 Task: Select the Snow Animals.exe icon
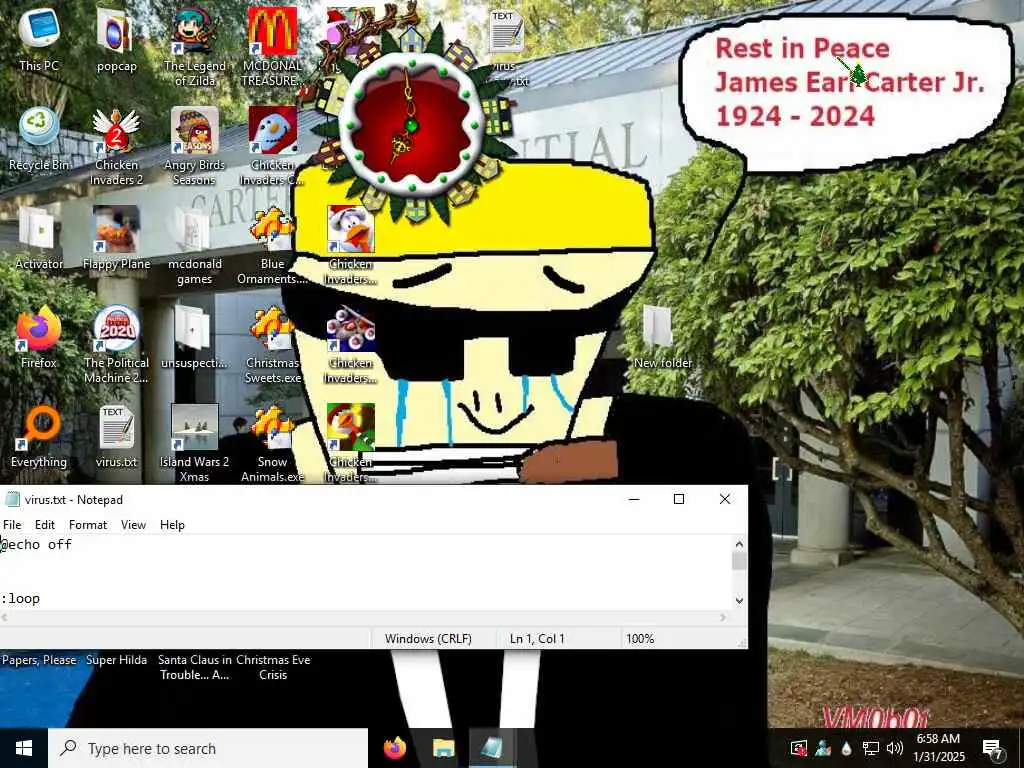[272, 443]
